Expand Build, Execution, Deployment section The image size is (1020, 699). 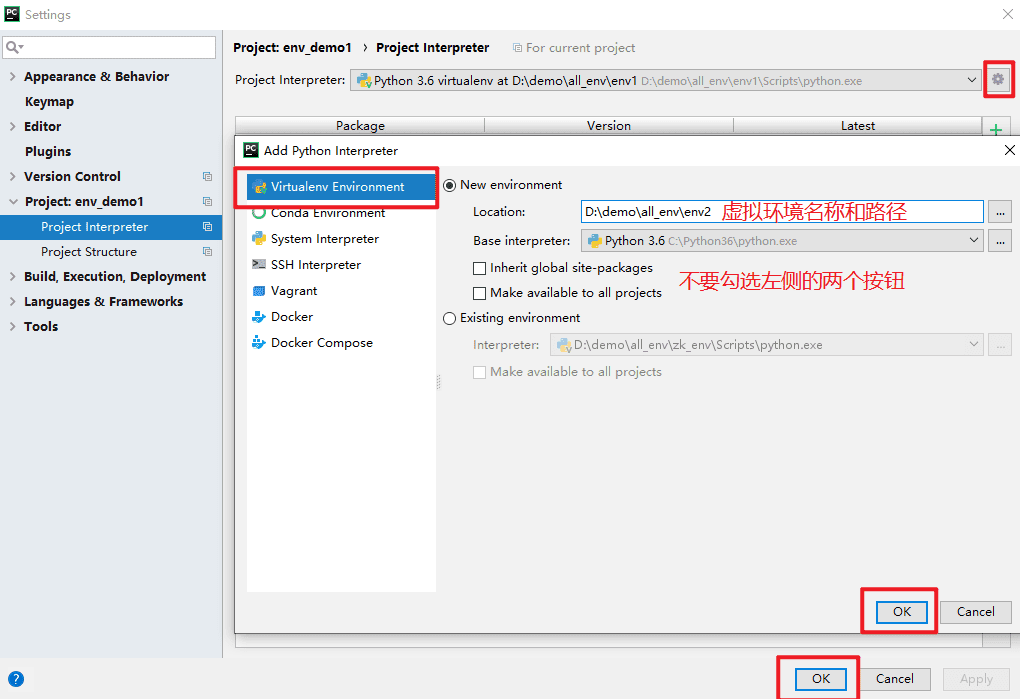click(12, 276)
